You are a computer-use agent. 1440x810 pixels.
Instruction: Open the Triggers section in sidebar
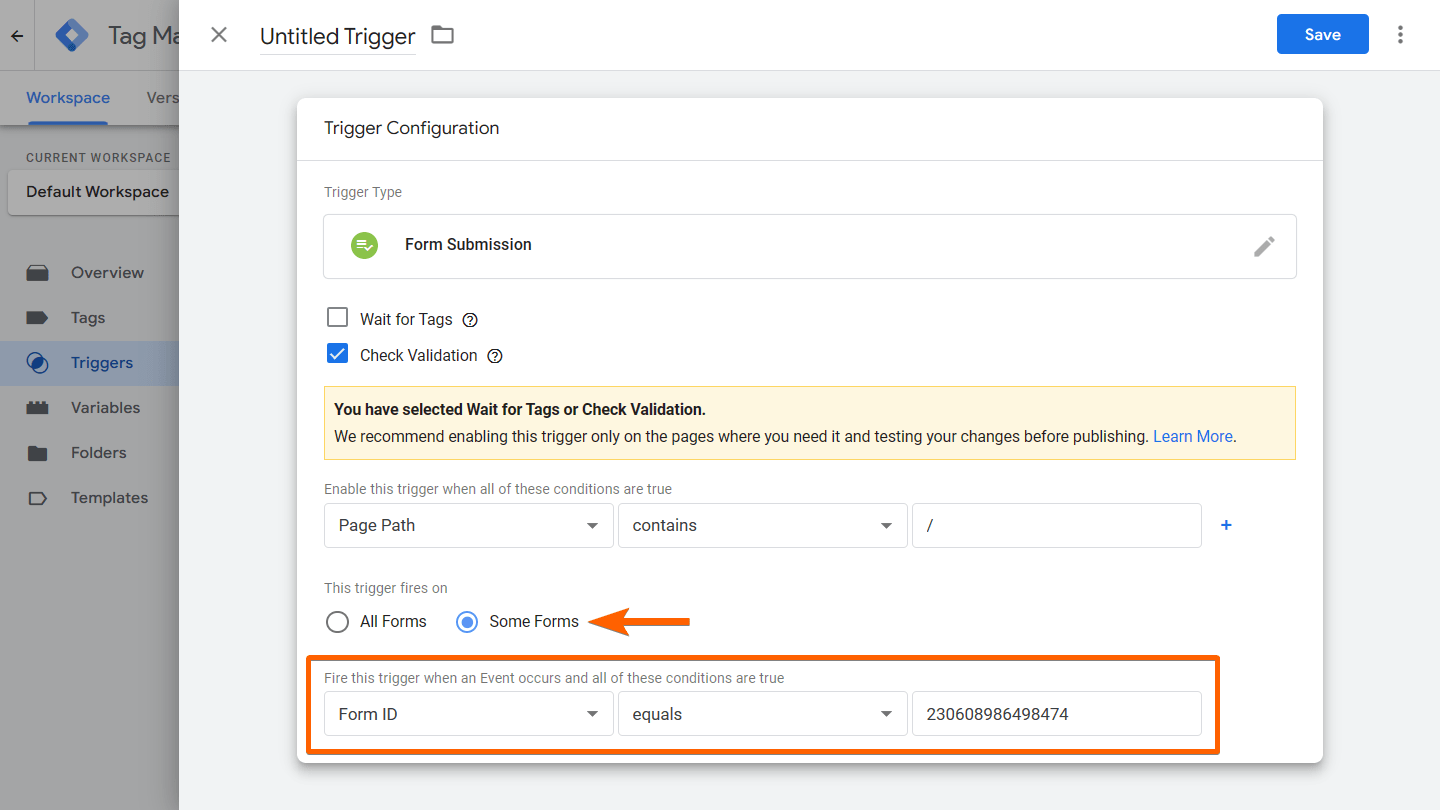click(x=101, y=363)
